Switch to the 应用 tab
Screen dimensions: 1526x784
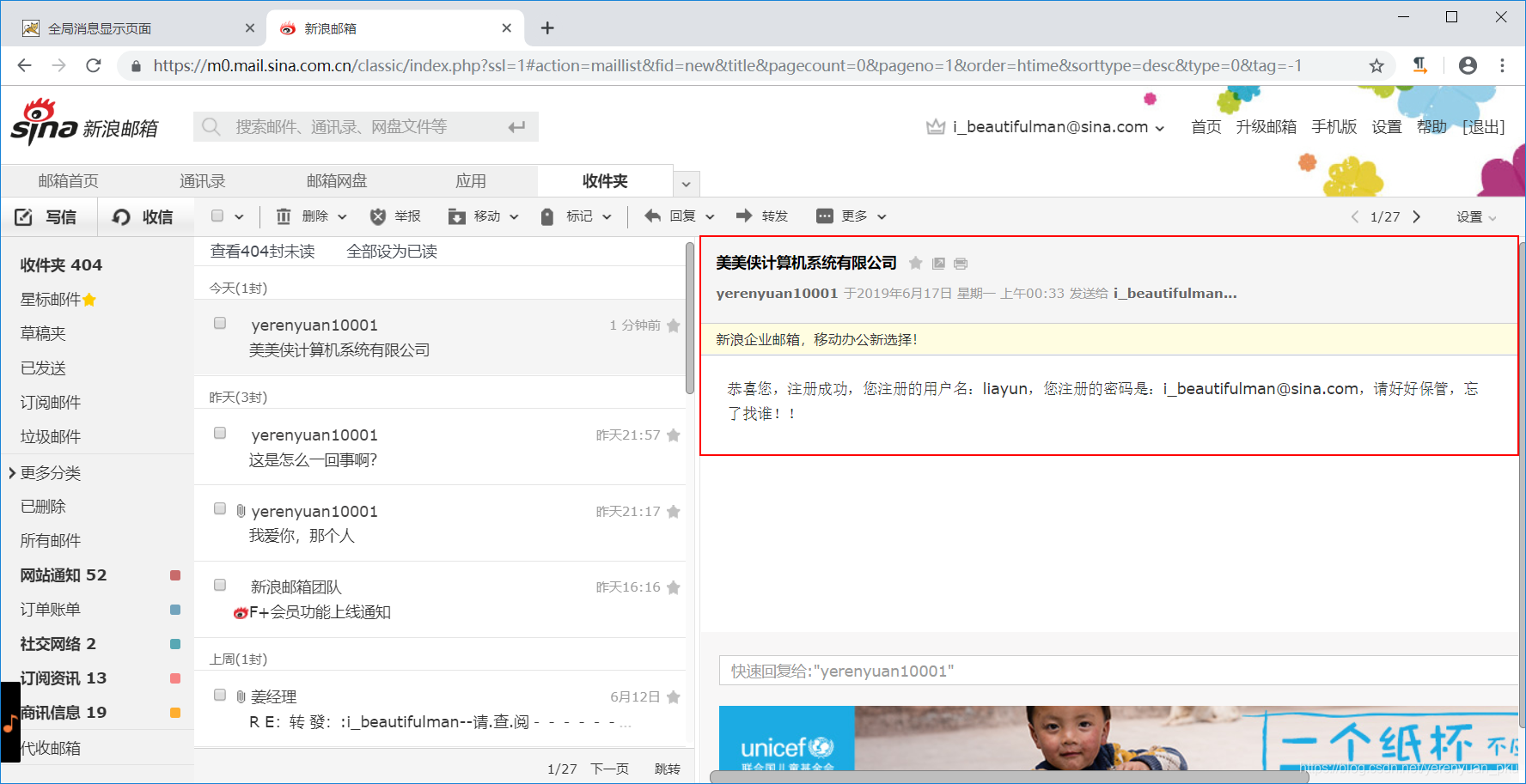pyautogui.click(x=471, y=181)
